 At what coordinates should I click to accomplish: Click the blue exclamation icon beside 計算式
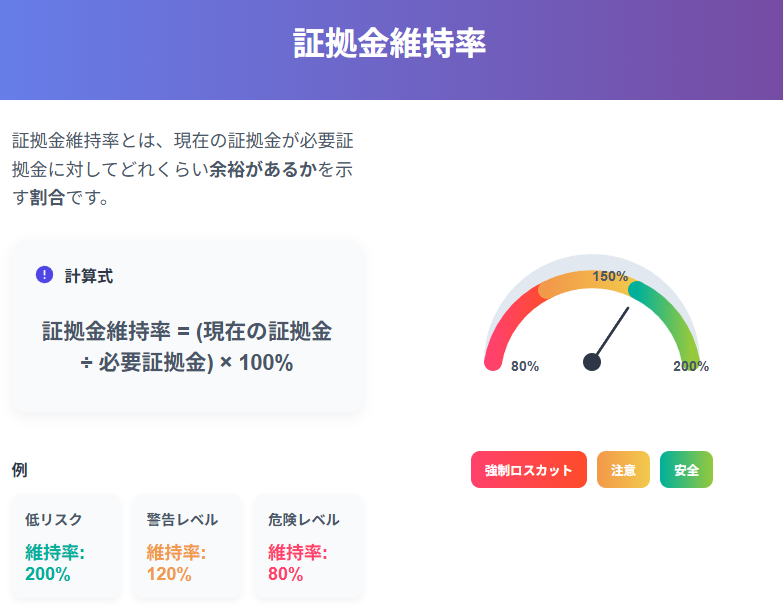point(44,275)
